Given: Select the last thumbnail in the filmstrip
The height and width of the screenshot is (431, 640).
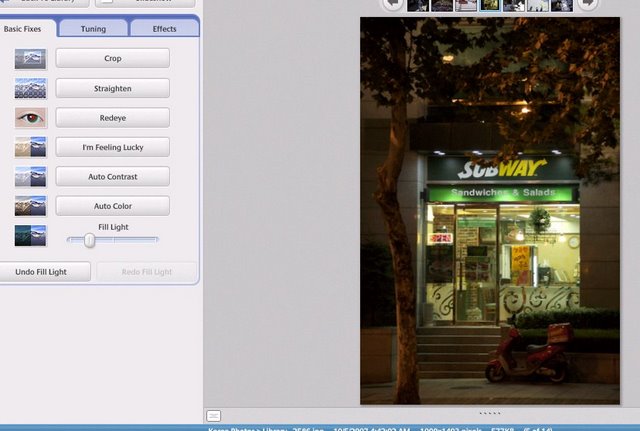Looking at the screenshot, I should point(562,5).
